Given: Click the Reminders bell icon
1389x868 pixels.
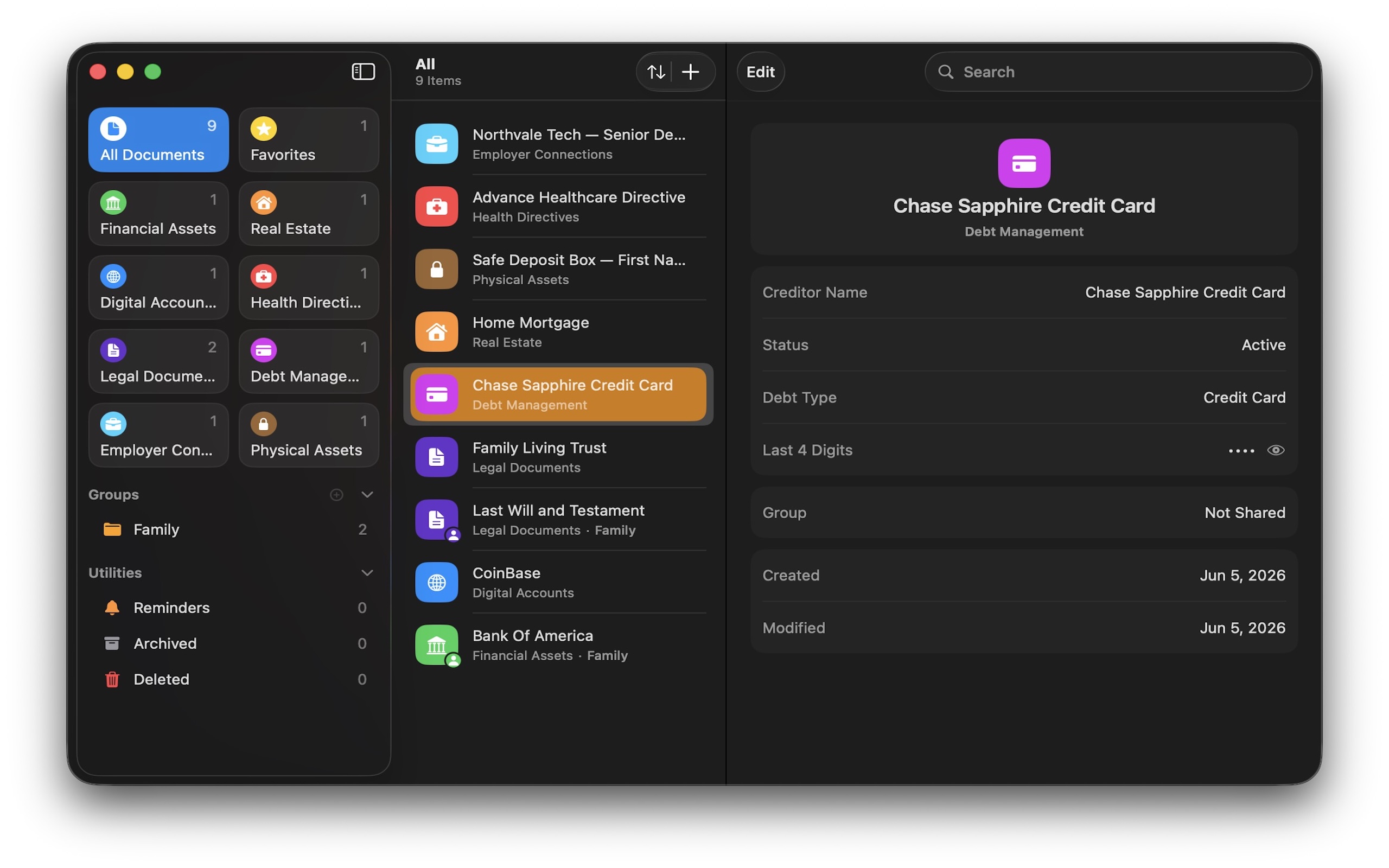Looking at the screenshot, I should point(112,608).
